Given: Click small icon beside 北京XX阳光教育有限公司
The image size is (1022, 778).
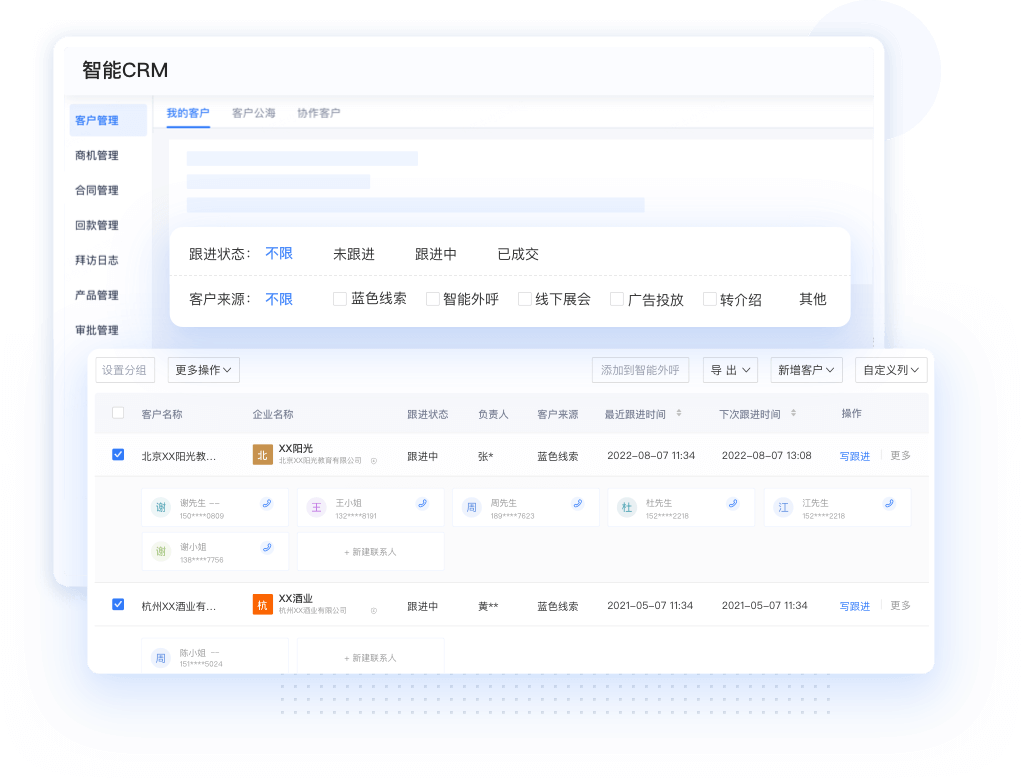Looking at the screenshot, I should tap(374, 461).
